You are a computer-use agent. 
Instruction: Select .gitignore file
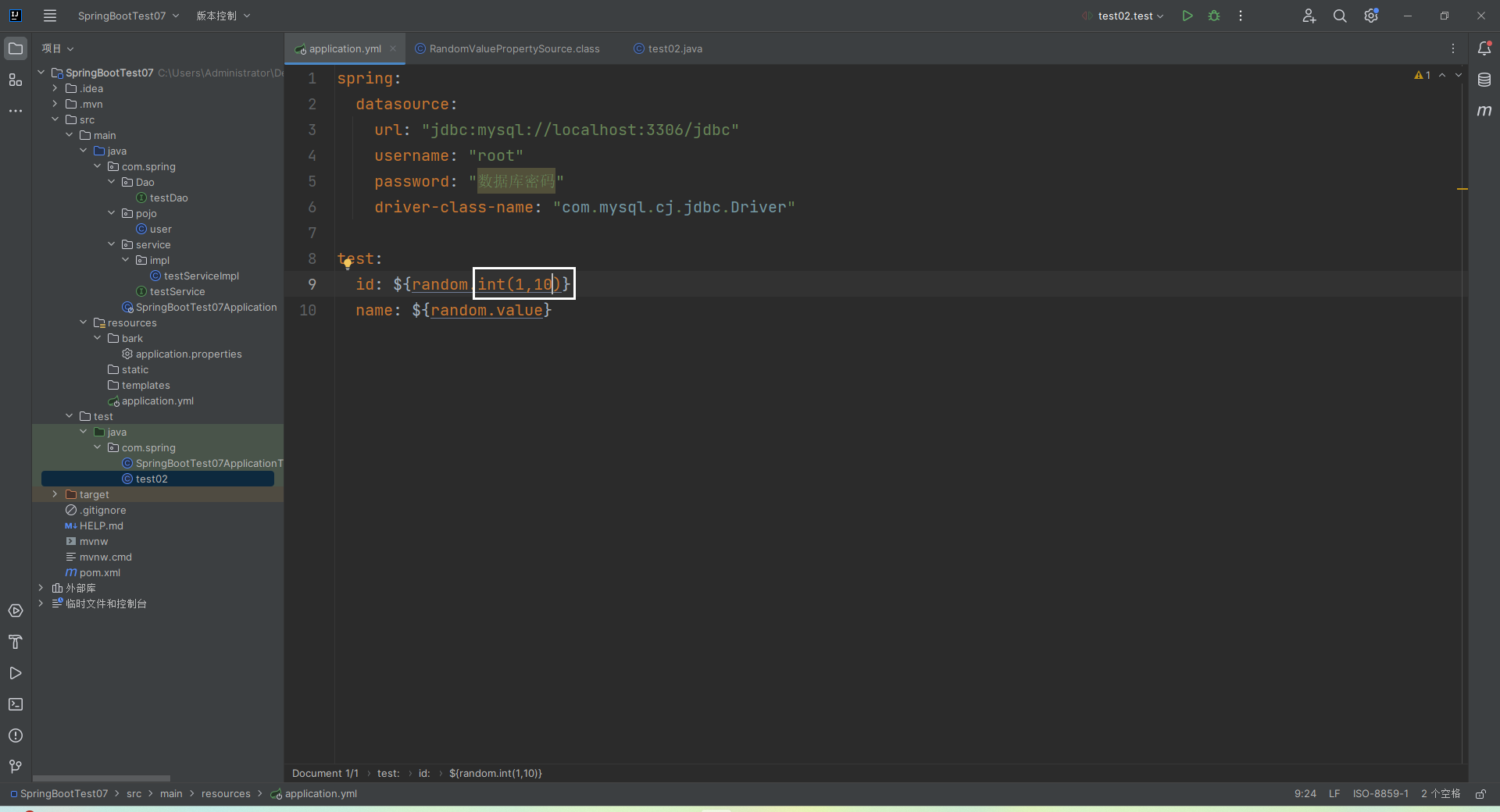click(102, 510)
